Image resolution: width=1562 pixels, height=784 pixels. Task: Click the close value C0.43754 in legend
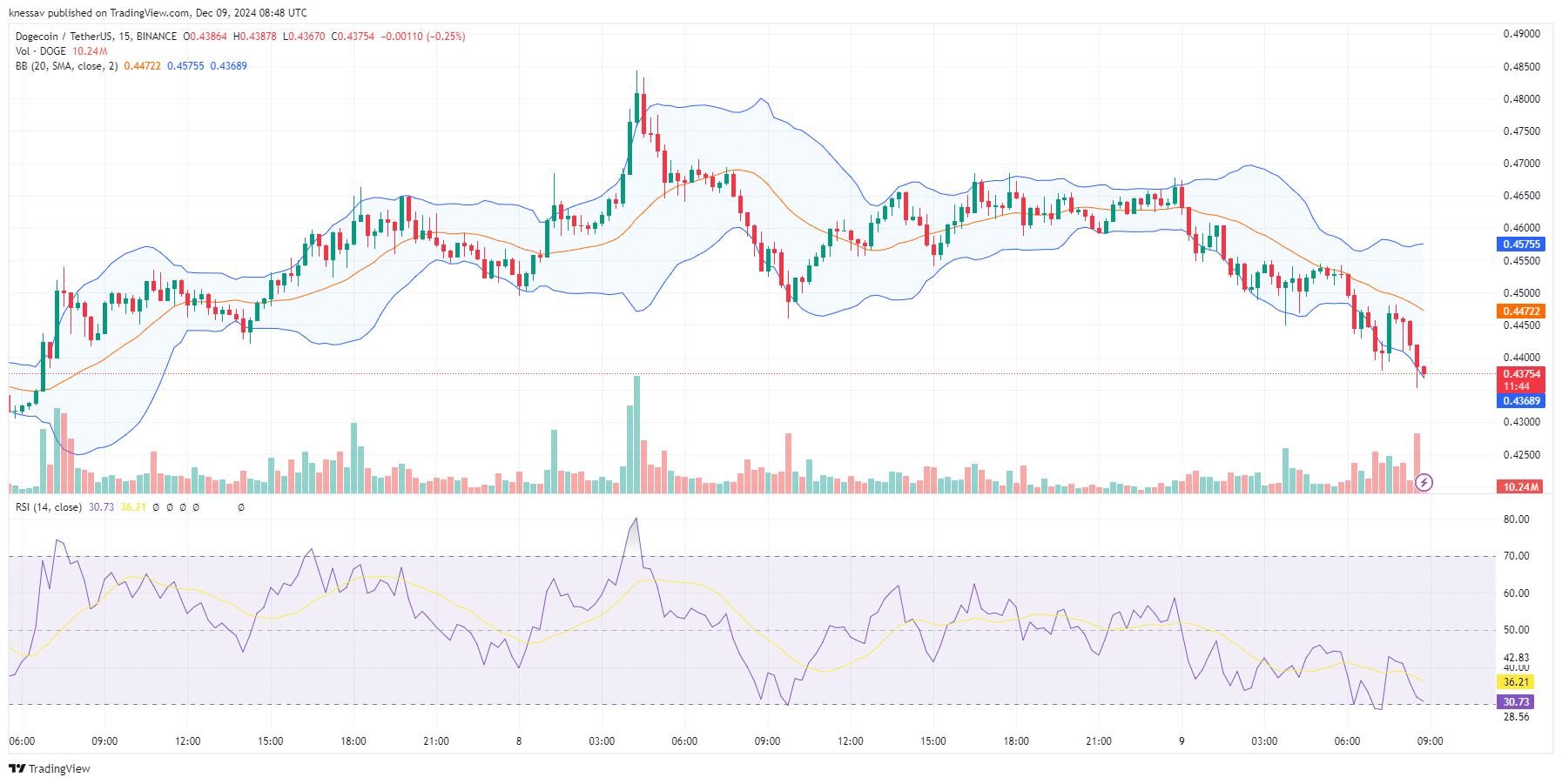click(353, 37)
